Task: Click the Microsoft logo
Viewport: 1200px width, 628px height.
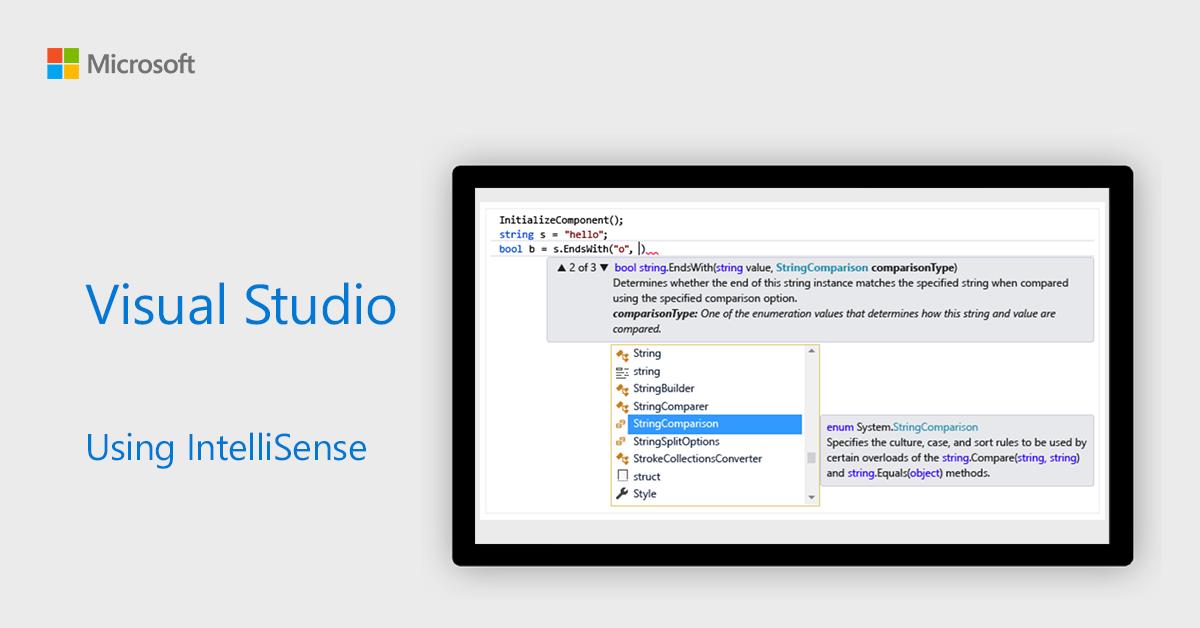Action: tap(120, 62)
